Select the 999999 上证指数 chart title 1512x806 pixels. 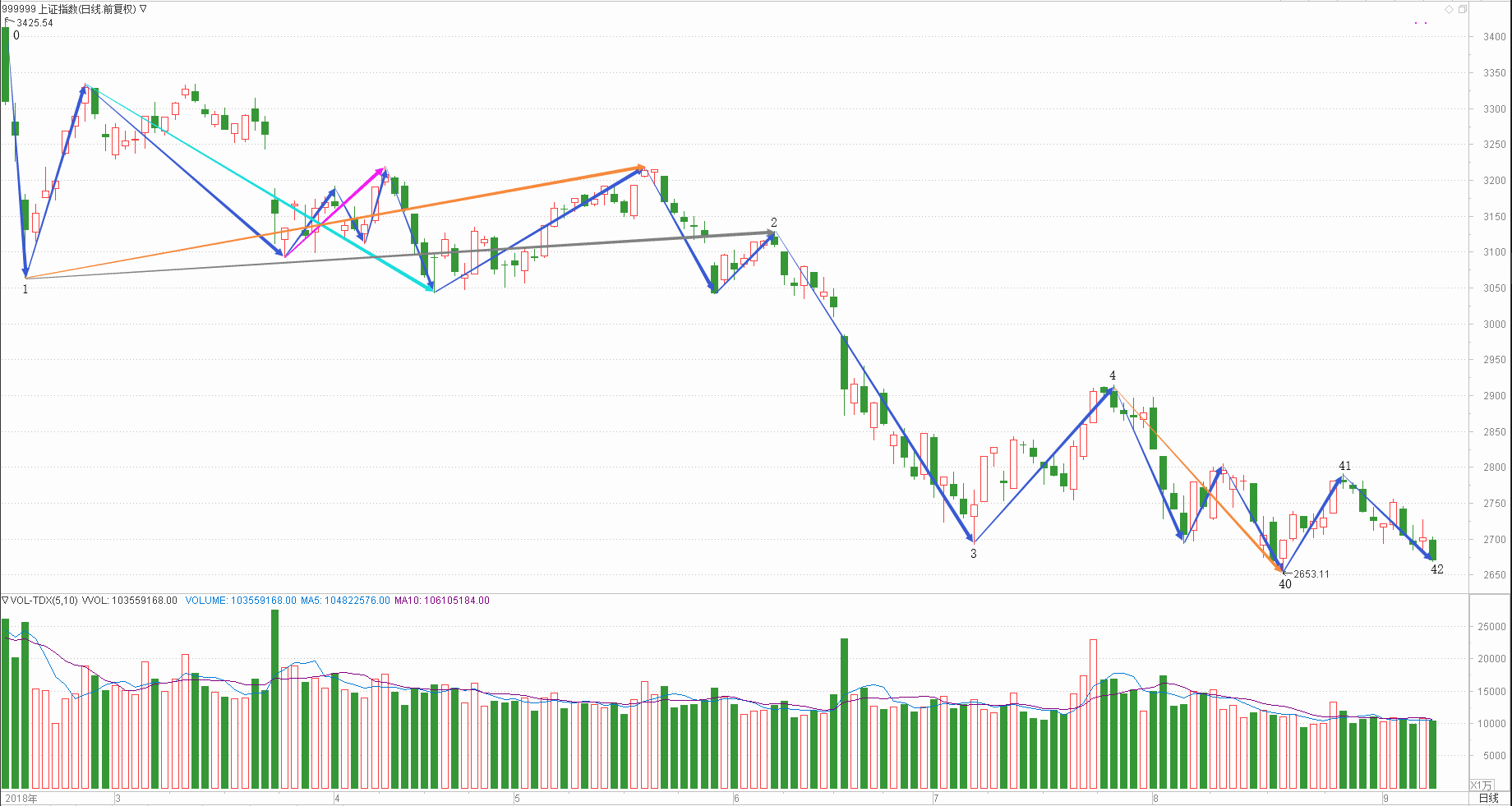point(69,9)
